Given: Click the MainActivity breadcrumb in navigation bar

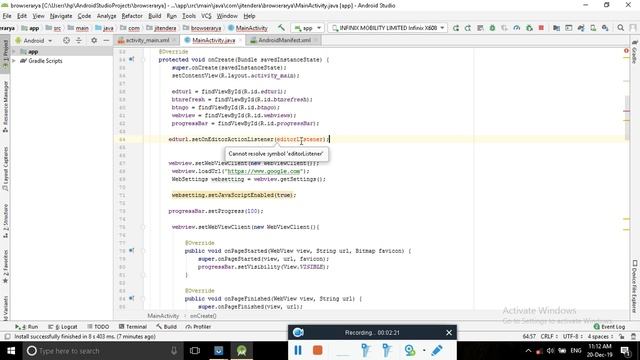Looking at the screenshot, I should coord(248,28).
